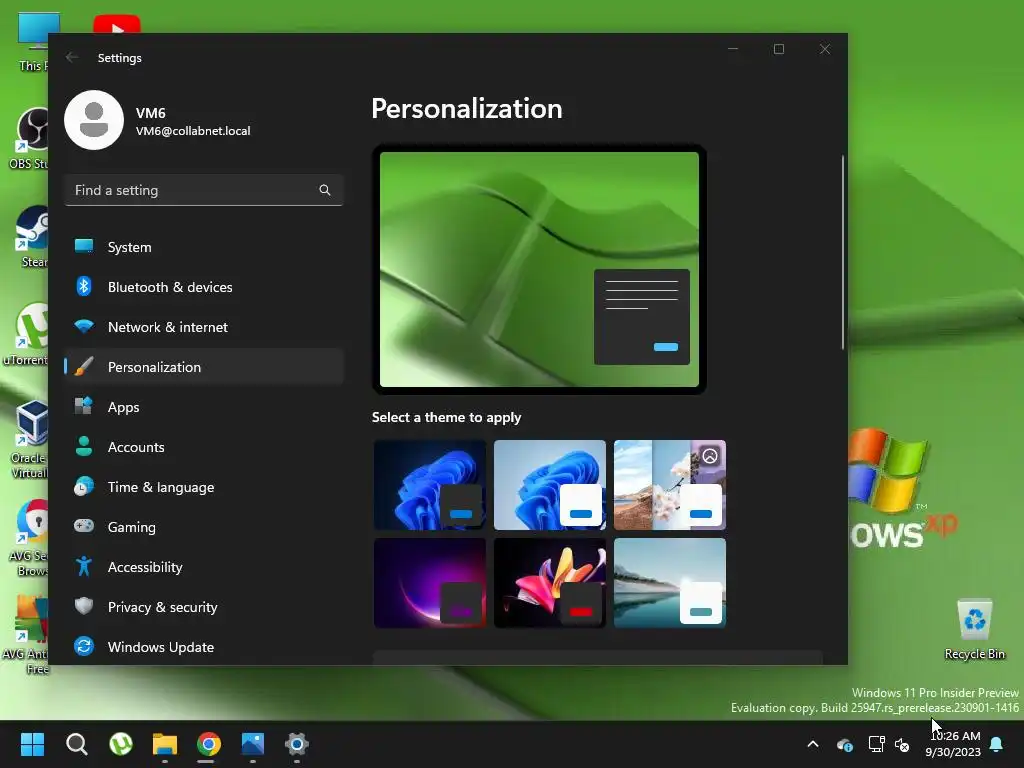Screen dimensions: 1024x768
Task: Apply the Windows spotlight landscape theme
Action: pyautogui.click(x=670, y=485)
